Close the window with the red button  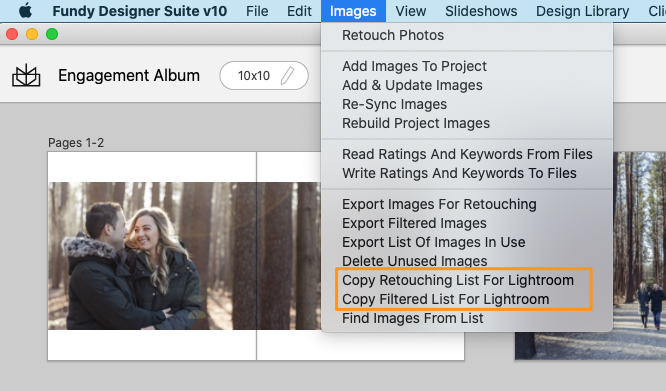pos(12,34)
